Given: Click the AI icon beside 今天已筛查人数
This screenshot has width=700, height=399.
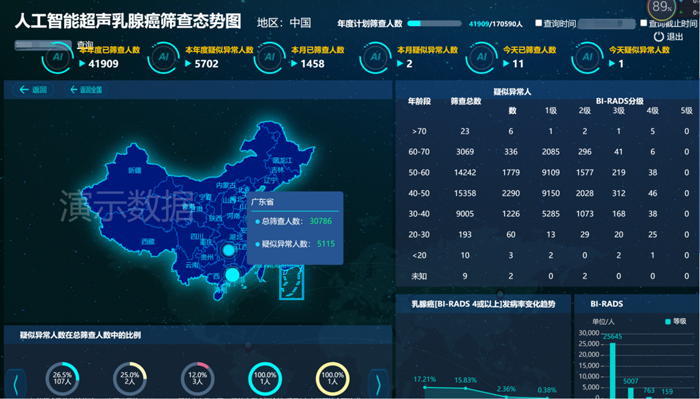Looking at the screenshot, I should click(481, 57).
